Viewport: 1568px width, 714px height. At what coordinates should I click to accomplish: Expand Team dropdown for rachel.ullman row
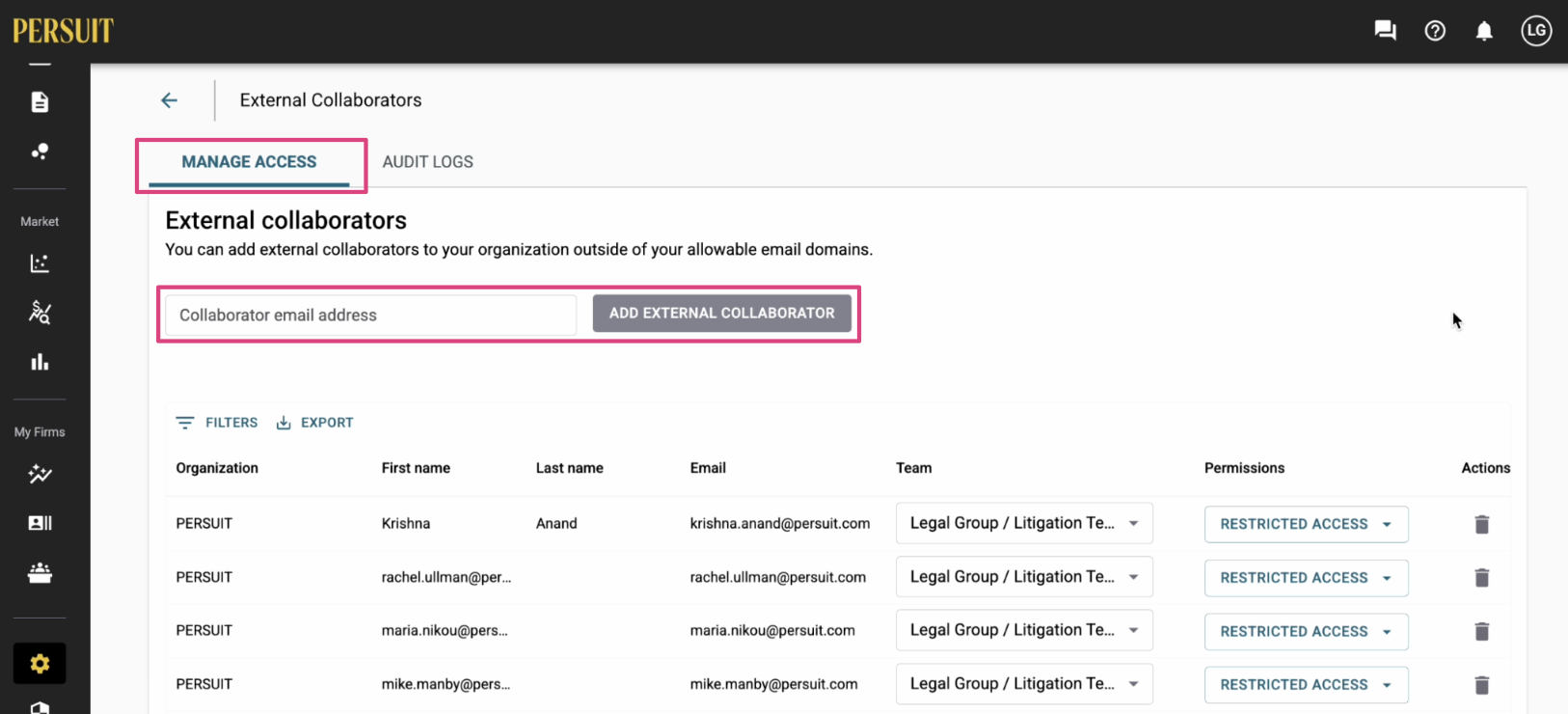coord(1024,577)
